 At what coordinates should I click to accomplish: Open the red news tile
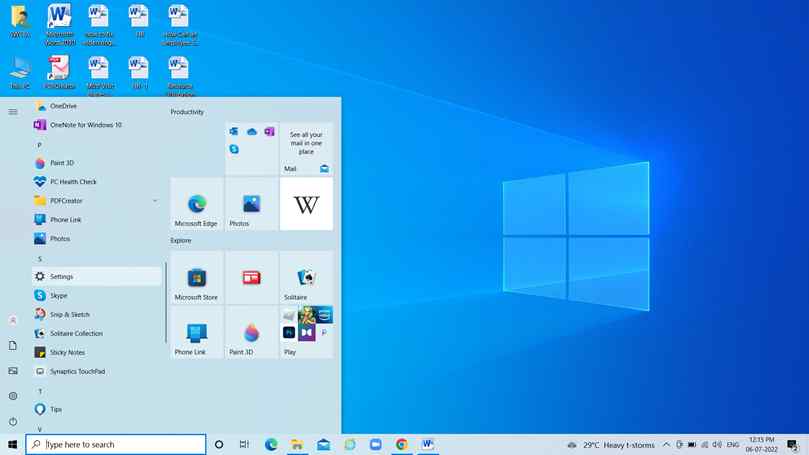click(x=251, y=278)
